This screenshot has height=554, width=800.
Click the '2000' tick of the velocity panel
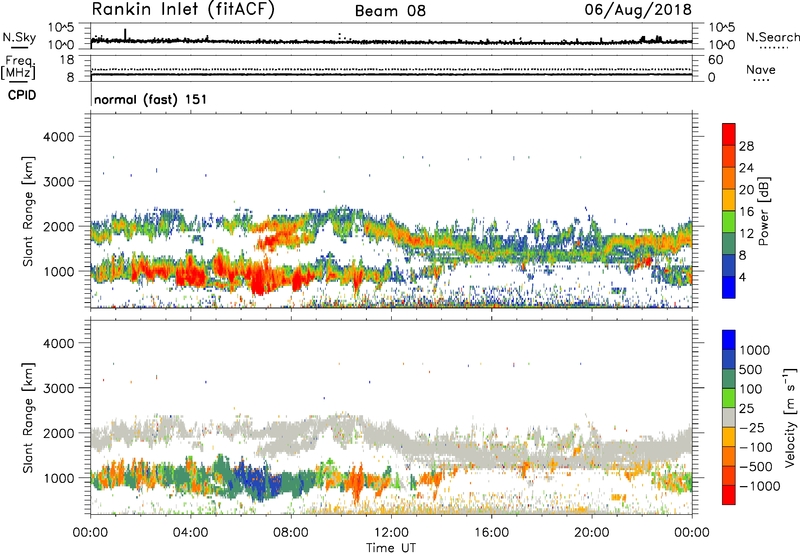[59, 433]
